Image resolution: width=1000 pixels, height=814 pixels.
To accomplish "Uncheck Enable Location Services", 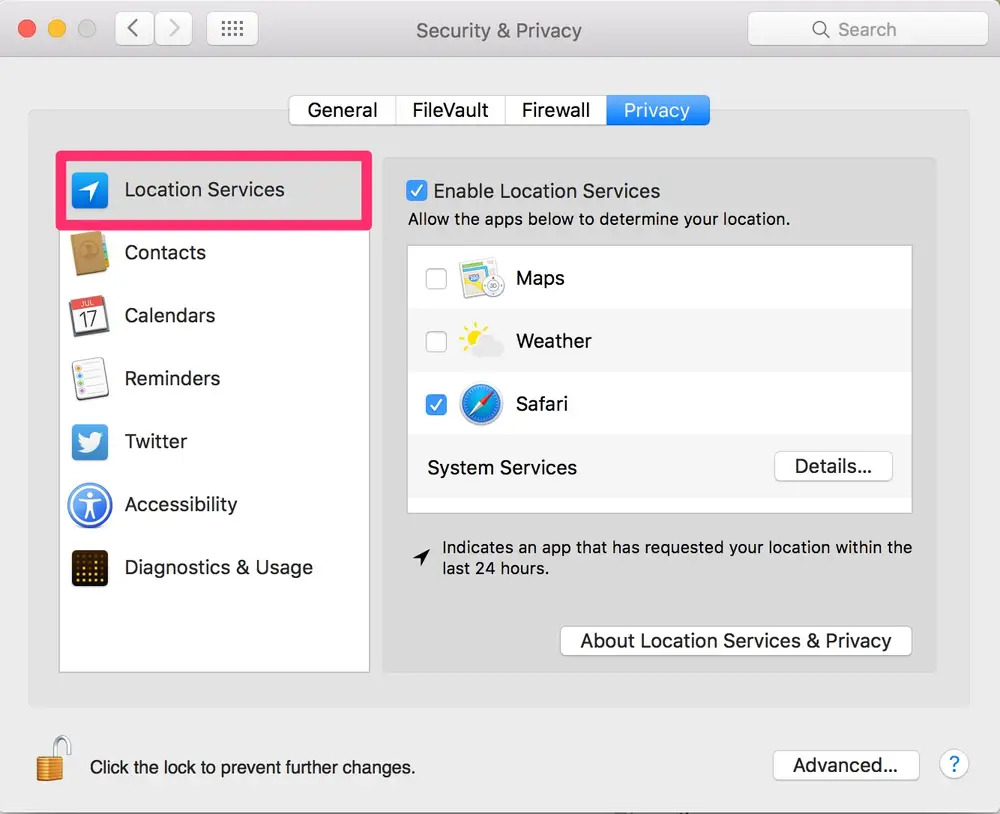I will point(417,191).
